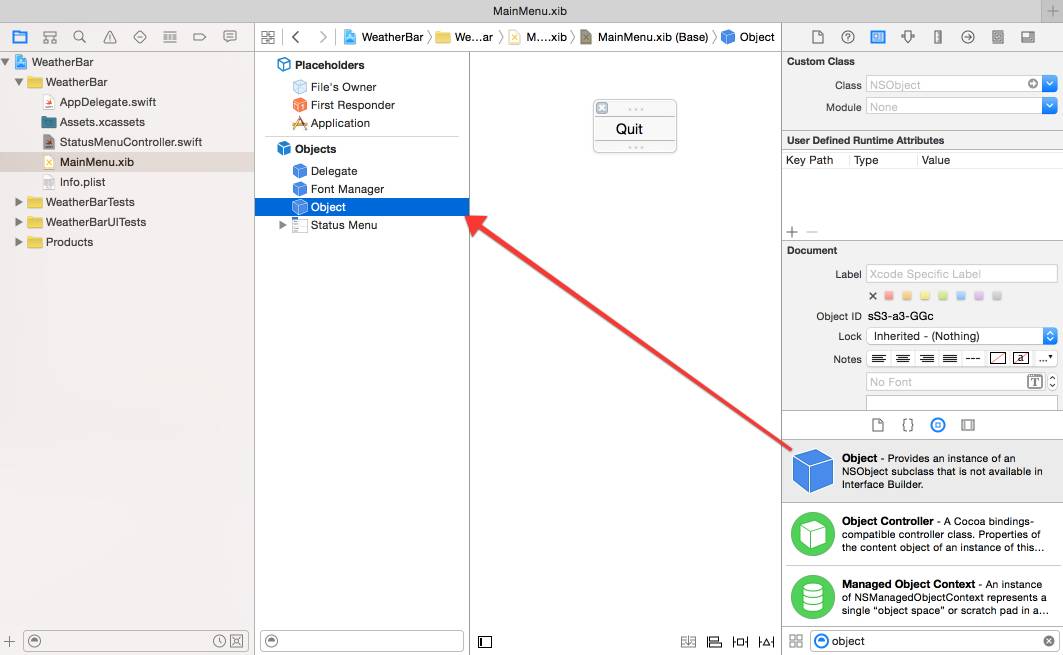Viewport: 1063px width, 655px height.
Task: Close the Quit menu canvas window
Action: point(602,108)
